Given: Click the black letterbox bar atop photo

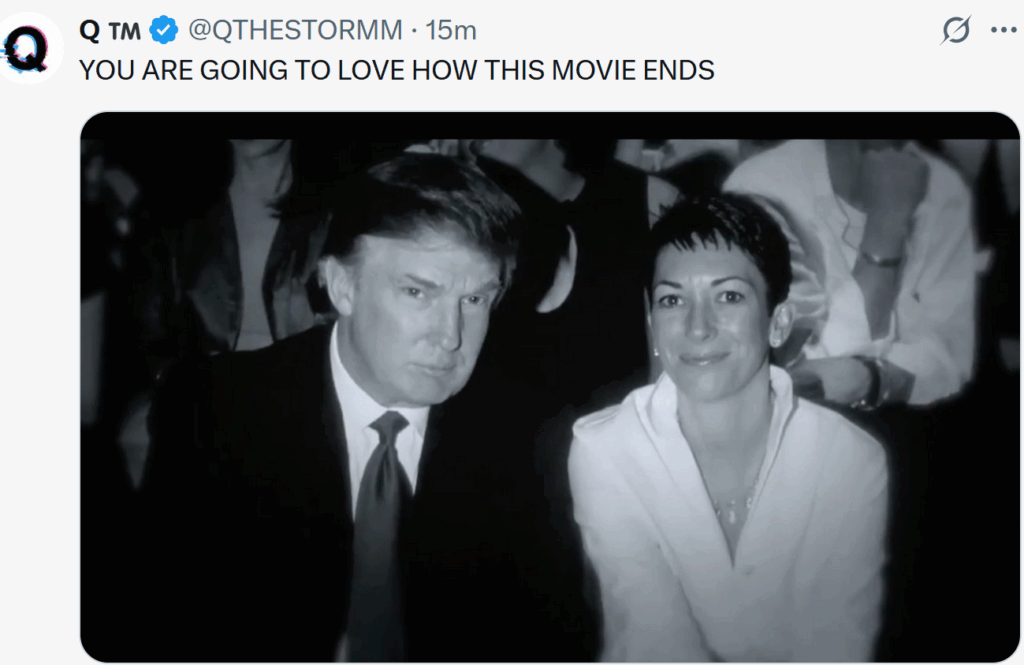Looking at the screenshot, I should click(x=550, y=125).
